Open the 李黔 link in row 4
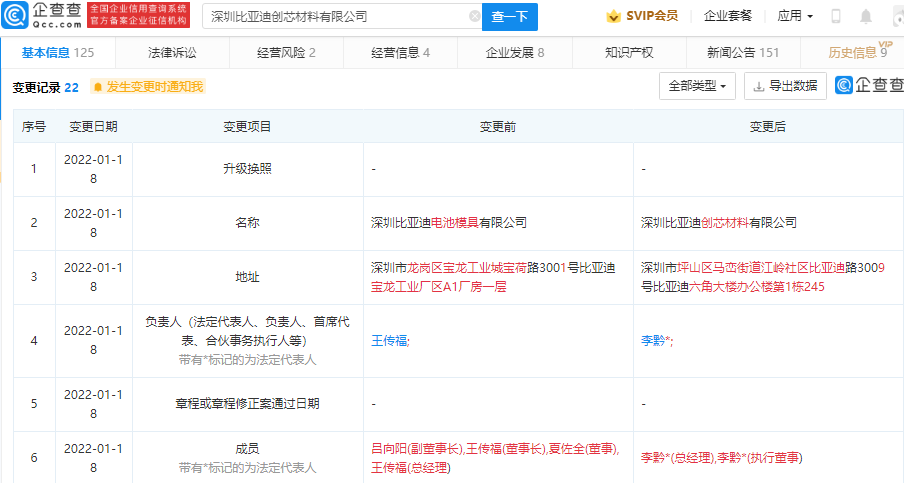 pyautogui.click(x=653, y=341)
